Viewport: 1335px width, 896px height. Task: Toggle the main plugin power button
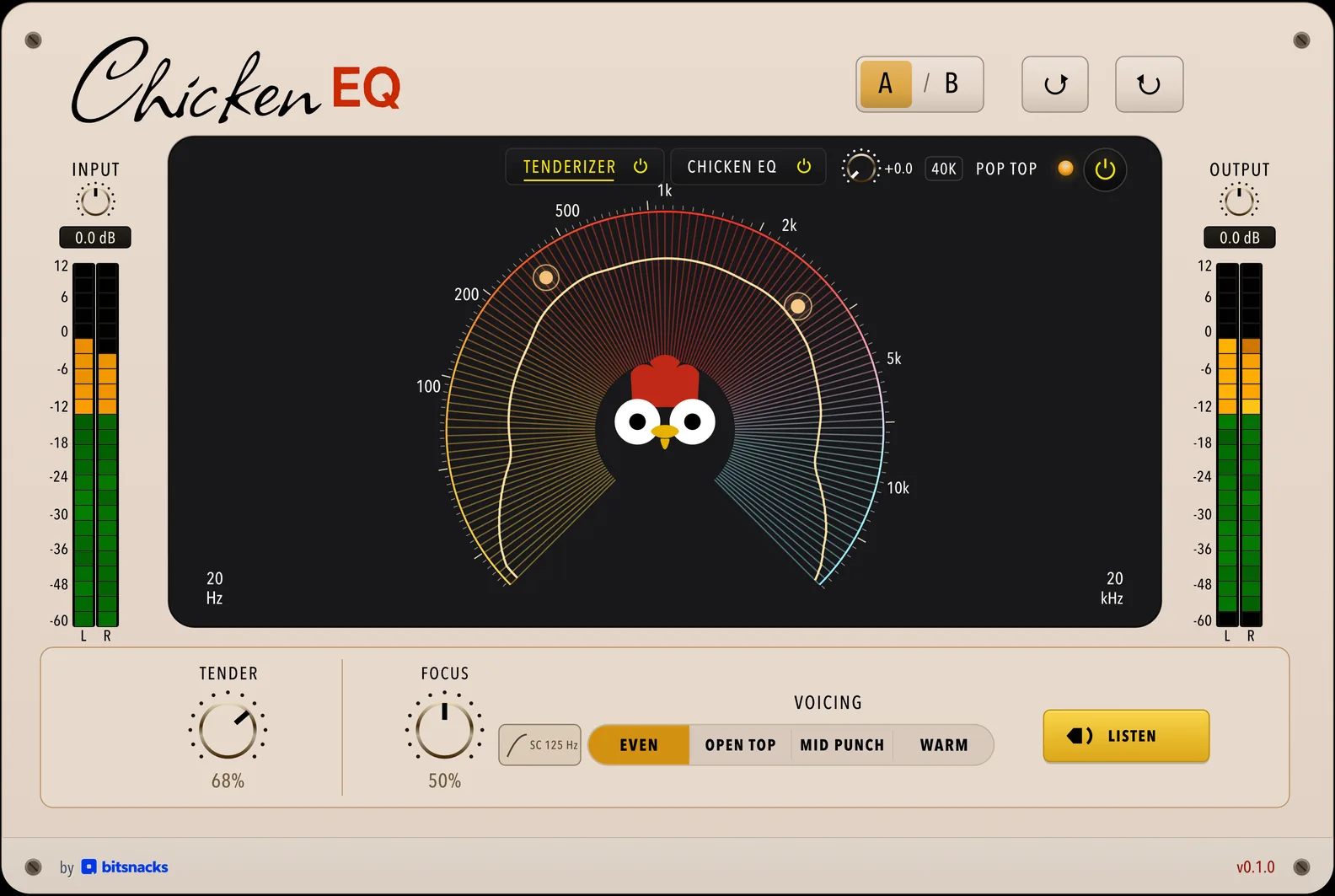point(1105,169)
